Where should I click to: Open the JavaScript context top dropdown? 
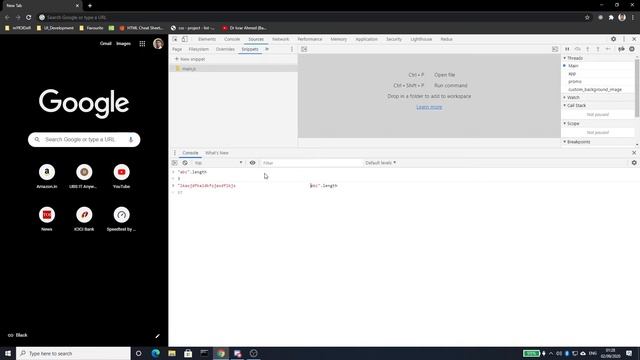(x=218, y=163)
